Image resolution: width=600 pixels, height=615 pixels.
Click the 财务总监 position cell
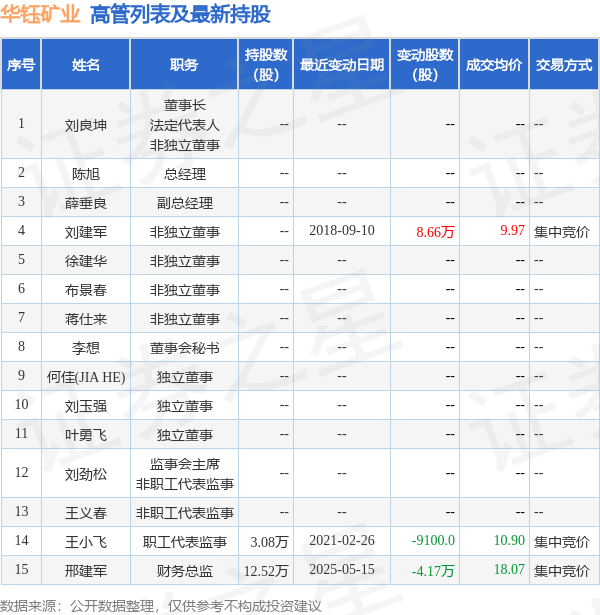coord(185,571)
